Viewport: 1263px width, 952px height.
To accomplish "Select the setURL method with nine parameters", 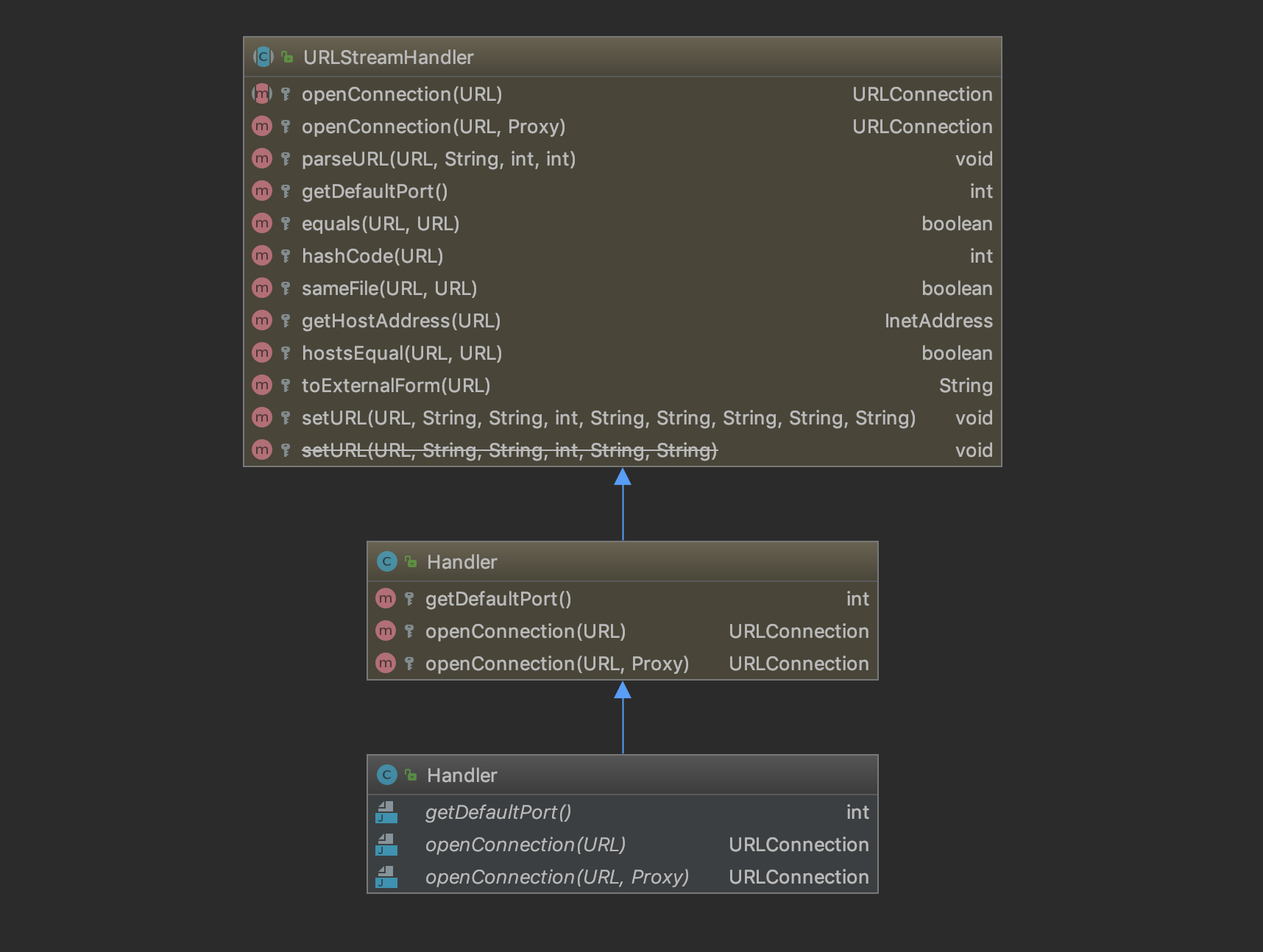I will (x=609, y=418).
